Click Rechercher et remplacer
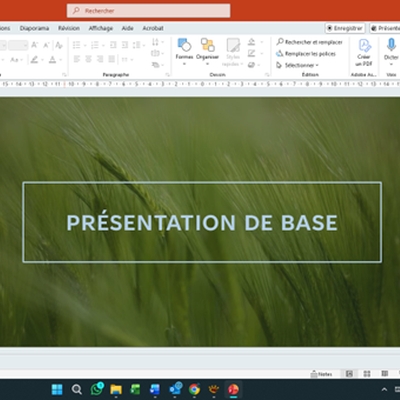Image resolution: width=400 pixels, height=400 pixels. click(309, 42)
